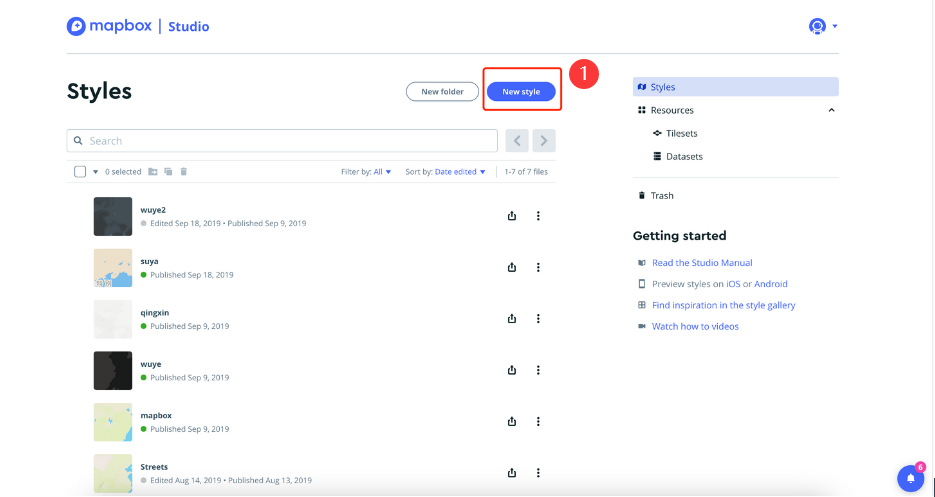Click the trash icon in selection toolbar
Image resolution: width=935 pixels, height=497 pixels.
click(x=184, y=172)
